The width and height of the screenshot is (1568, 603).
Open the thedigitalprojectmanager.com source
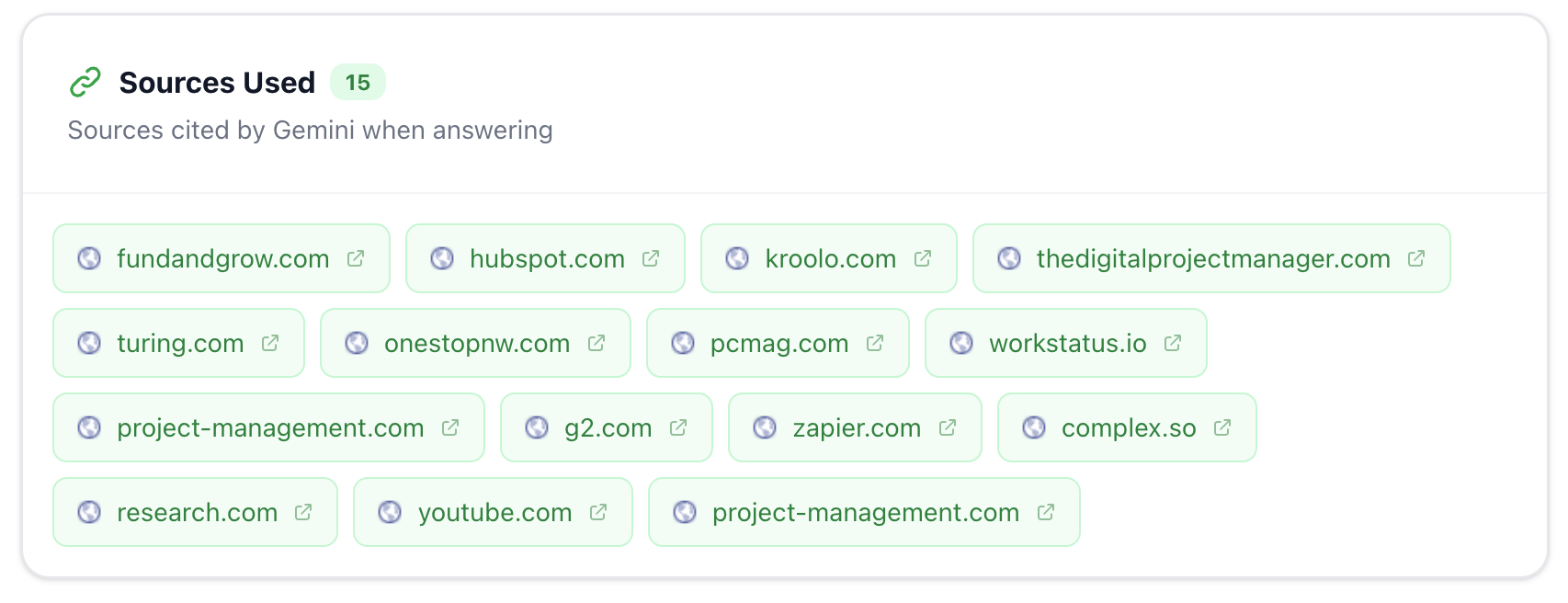click(x=1213, y=258)
